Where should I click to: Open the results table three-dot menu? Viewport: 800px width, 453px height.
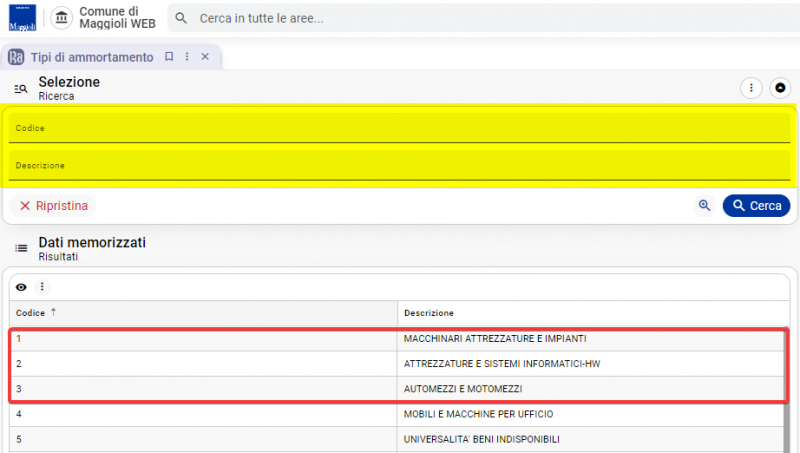click(42, 287)
